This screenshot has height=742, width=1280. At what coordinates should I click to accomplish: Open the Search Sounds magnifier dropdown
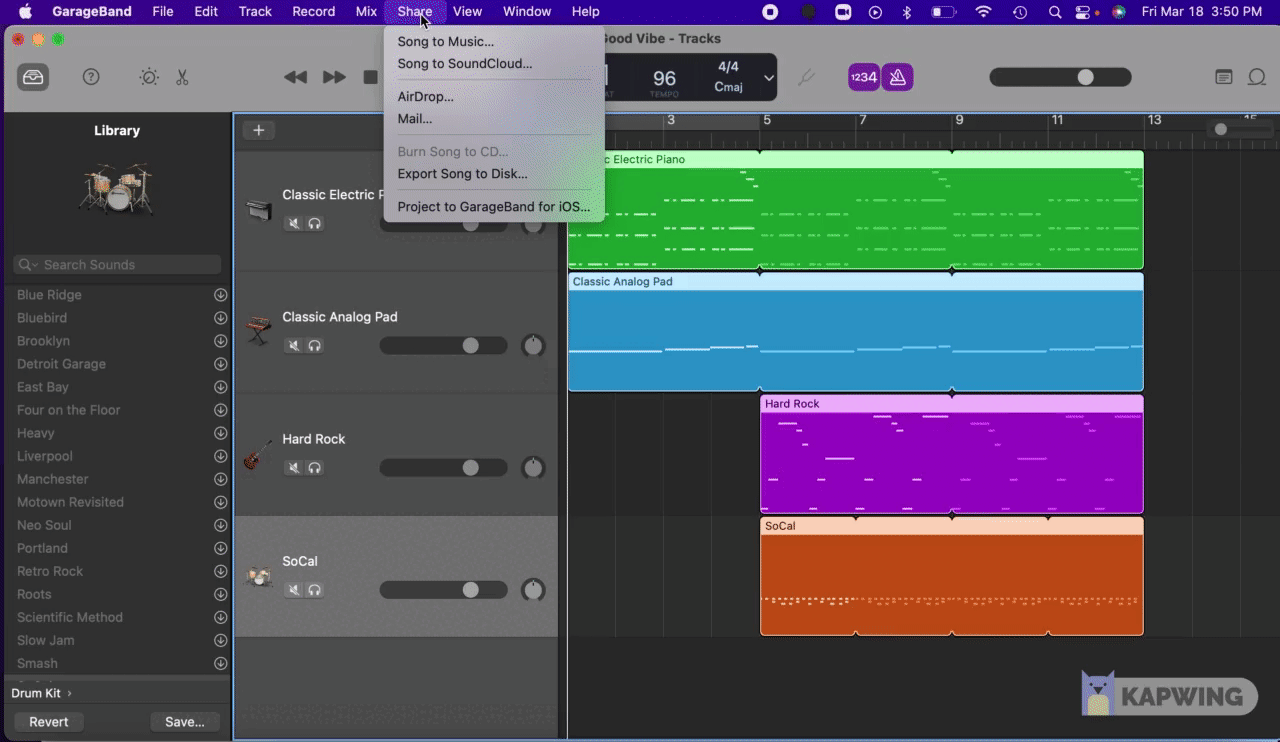(x=28, y=265)
